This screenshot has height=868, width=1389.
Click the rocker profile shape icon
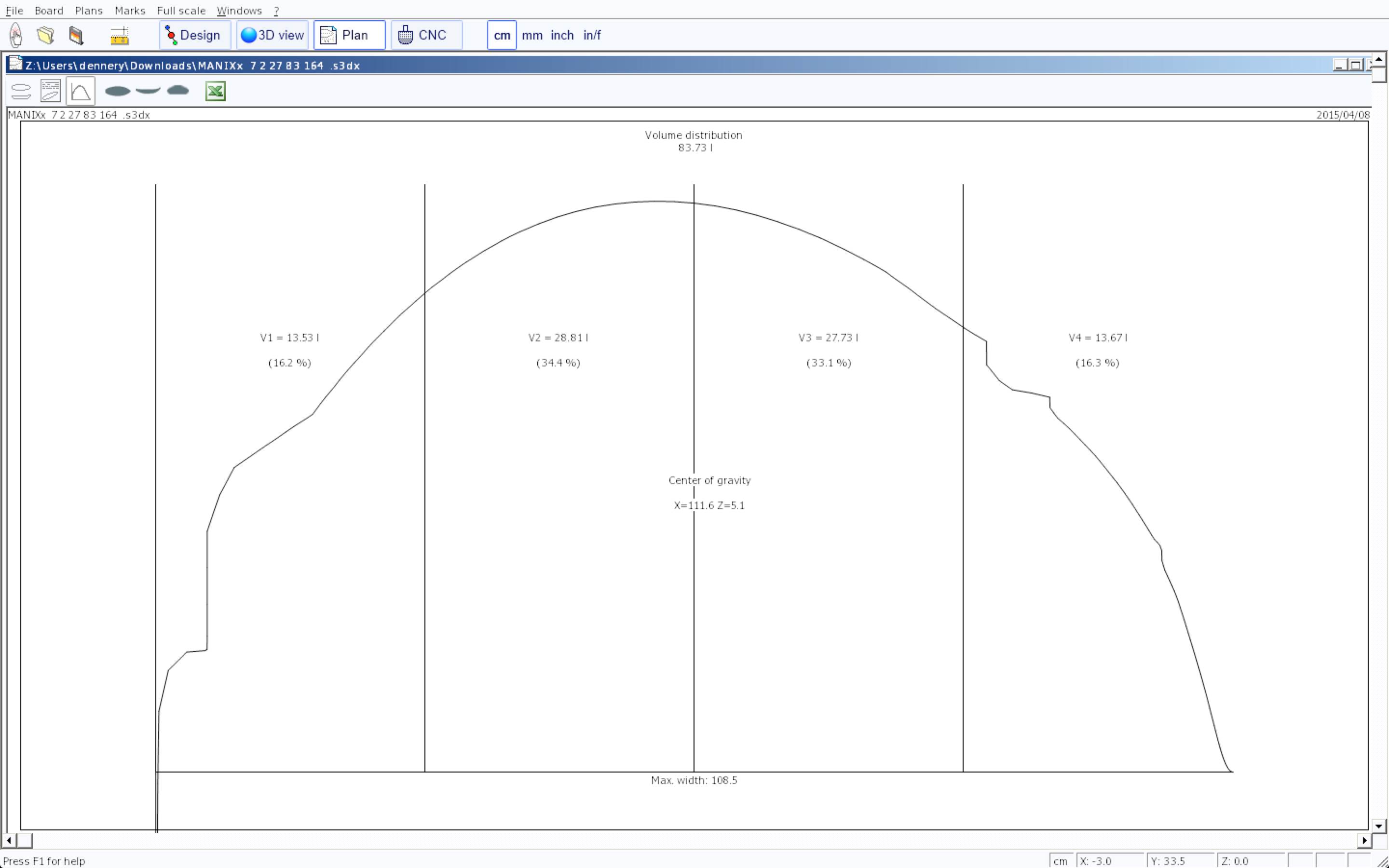[x=148, y=91]
